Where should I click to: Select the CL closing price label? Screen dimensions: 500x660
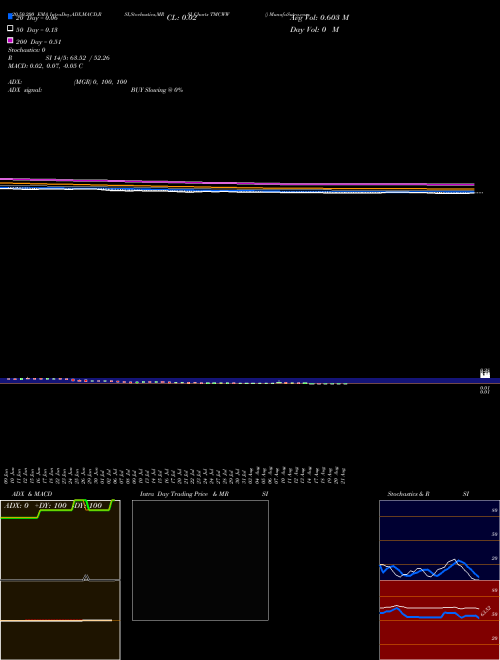pyautogui.click(x=181, y=18)
